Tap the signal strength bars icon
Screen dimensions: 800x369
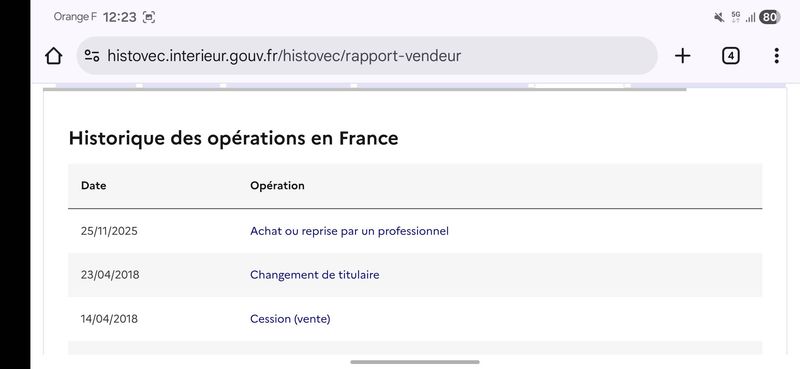750,18
